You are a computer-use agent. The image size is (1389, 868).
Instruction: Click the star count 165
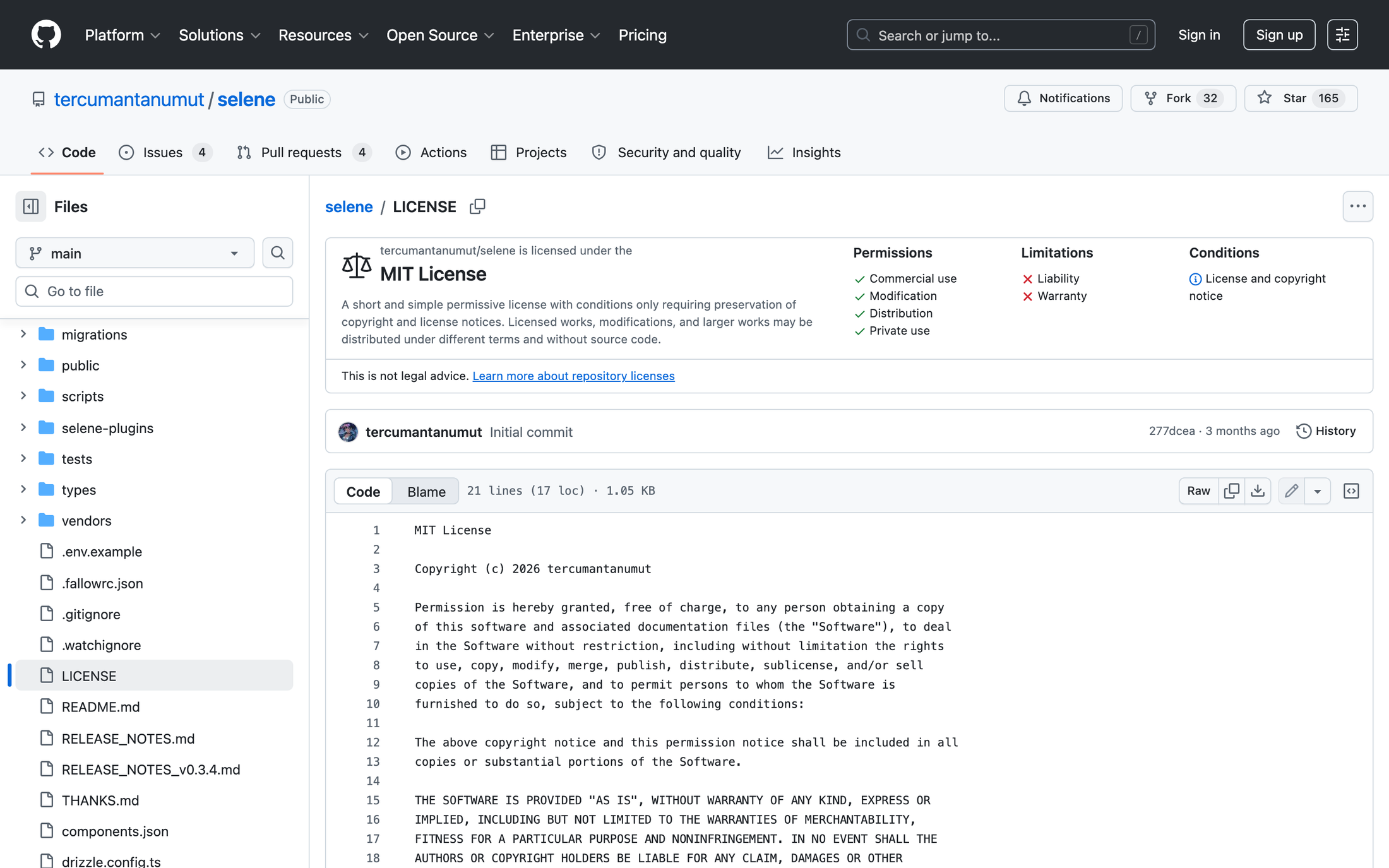tap(1328, 98)
